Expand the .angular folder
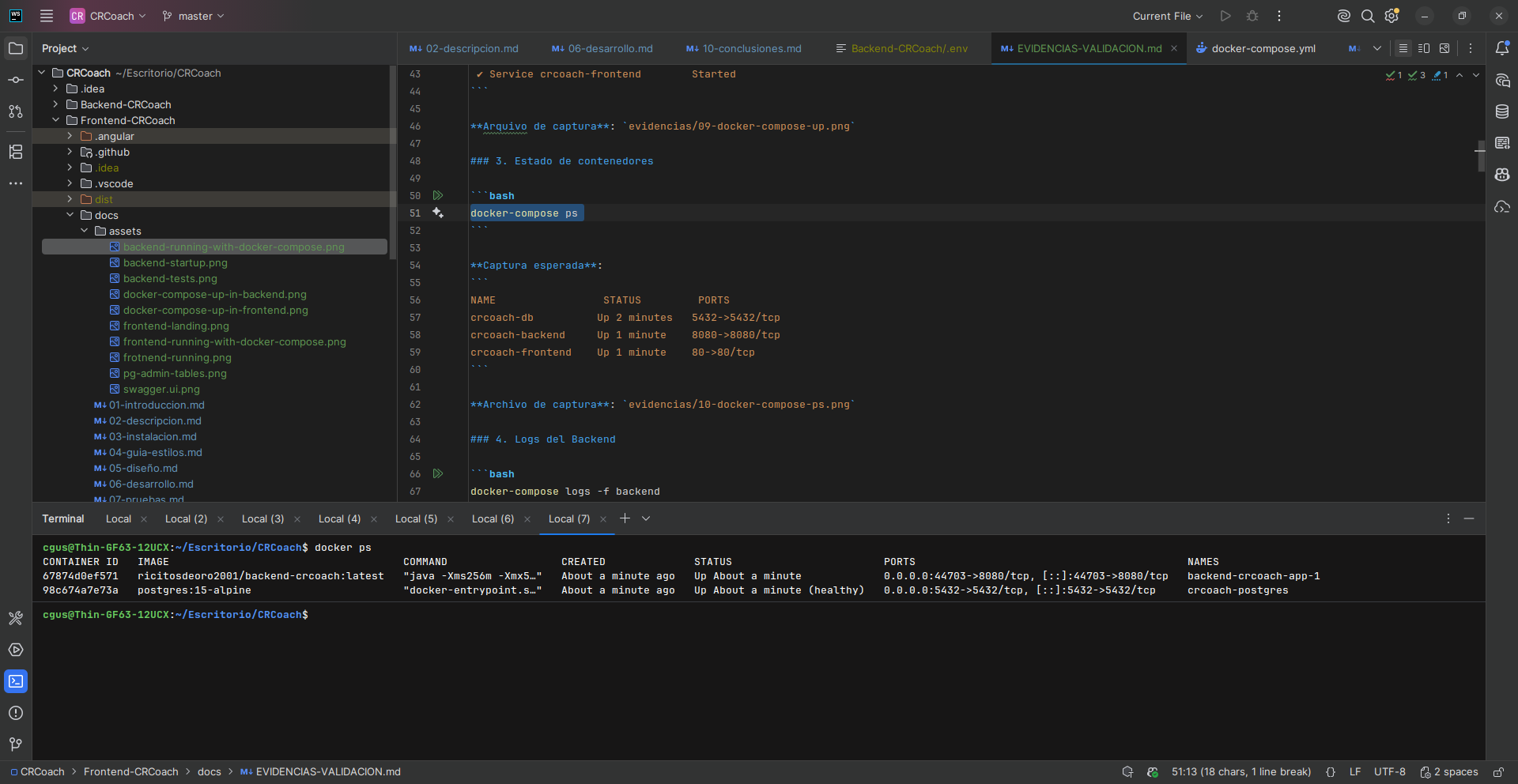Viewport: 1518px width, 784px height. tap(70, 136)
